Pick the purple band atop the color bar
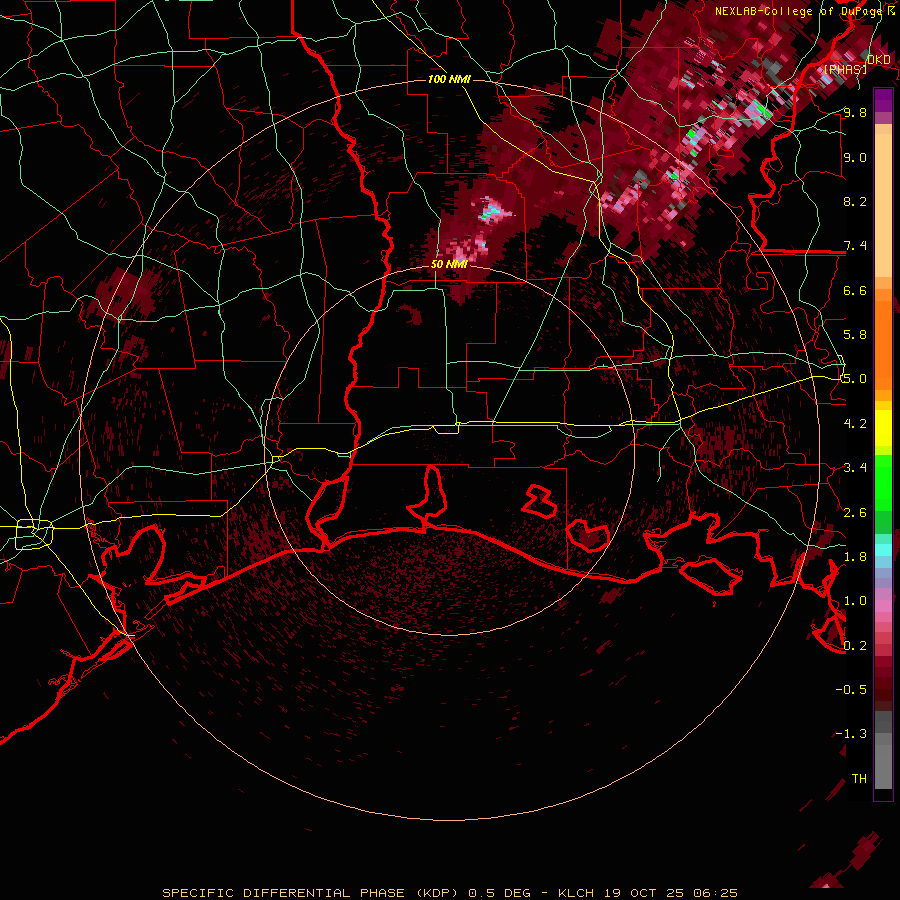The height and width of the screenshot is (900, 900). 883,100
